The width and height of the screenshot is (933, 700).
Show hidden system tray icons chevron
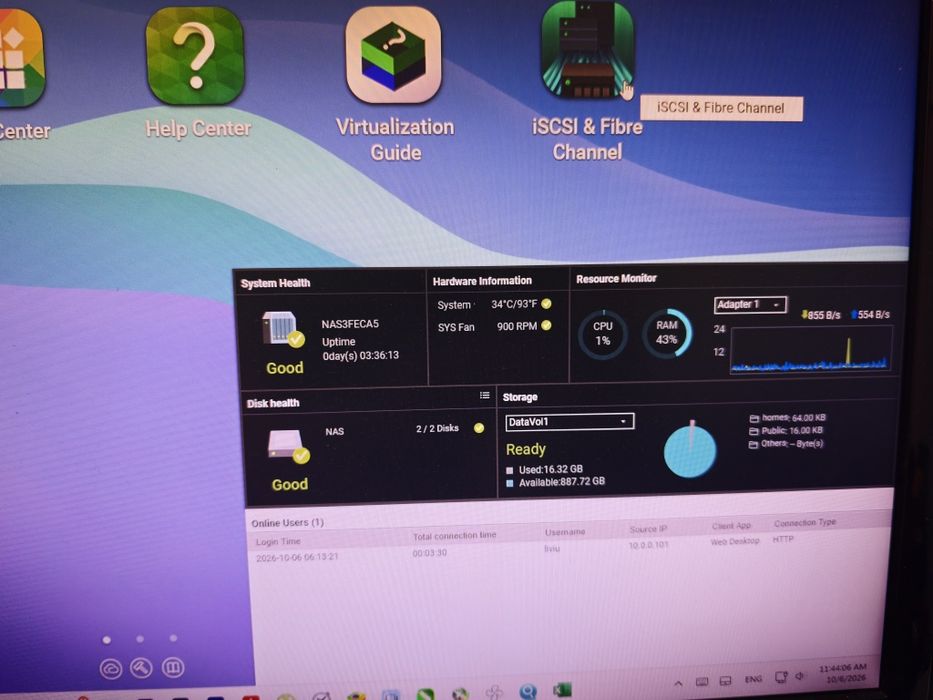pyautogui.click(x=678, y=682)
